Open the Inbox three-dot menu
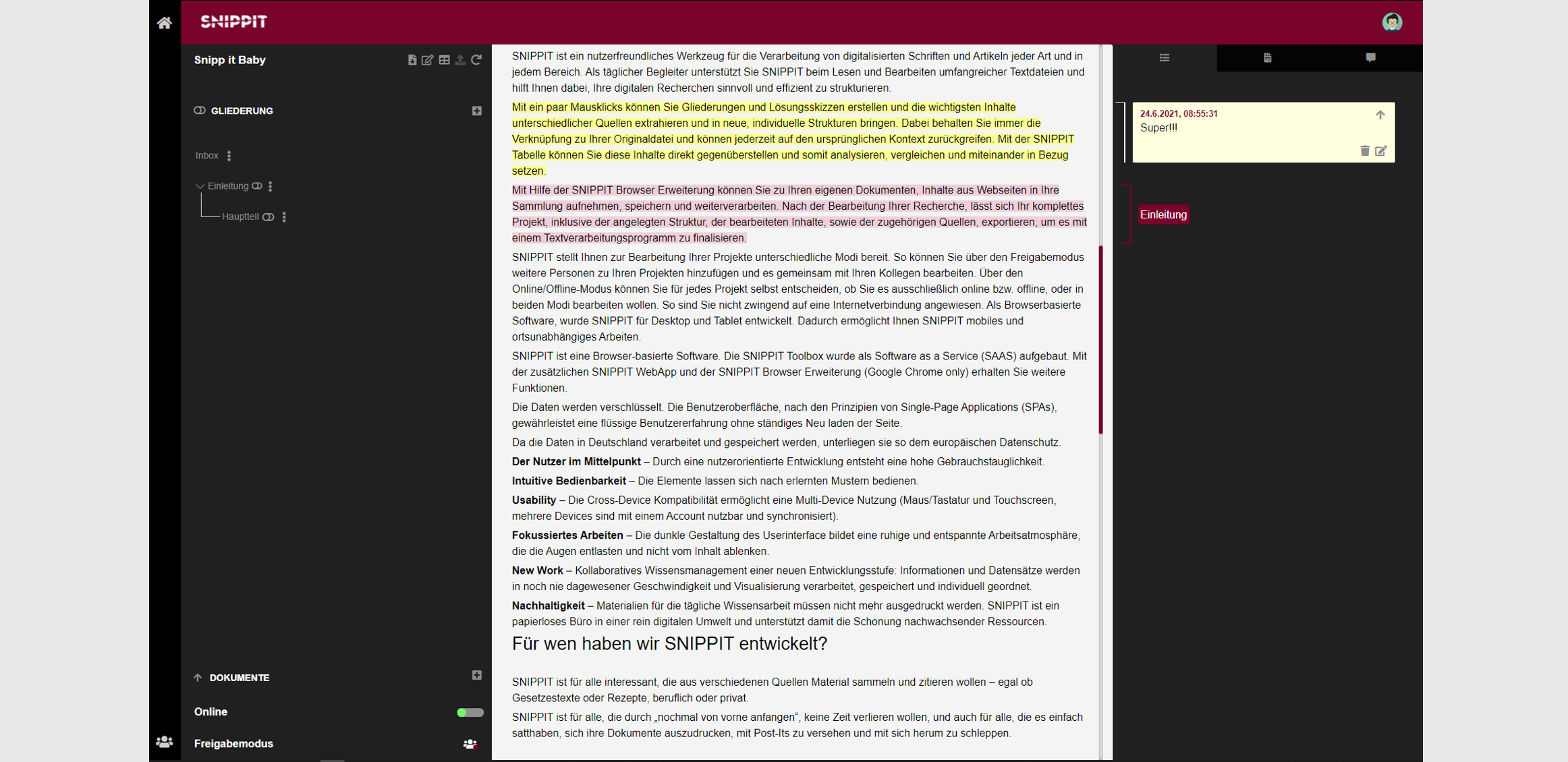Image resolution: width=1568 pixels, height=762 pixels. 229,156
